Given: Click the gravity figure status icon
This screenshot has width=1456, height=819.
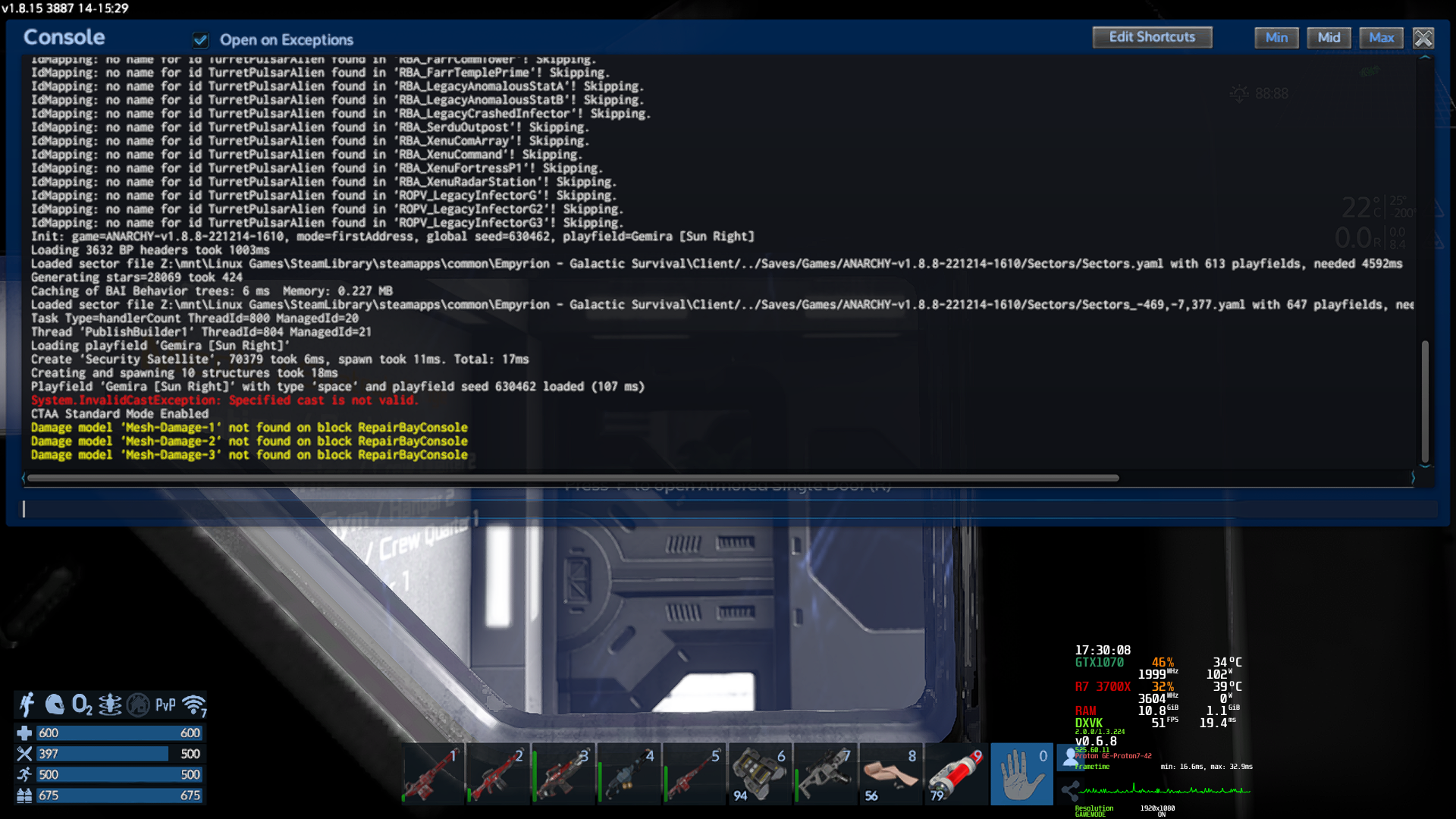Looking at the screenshot, I should click(x=110, y=704).
